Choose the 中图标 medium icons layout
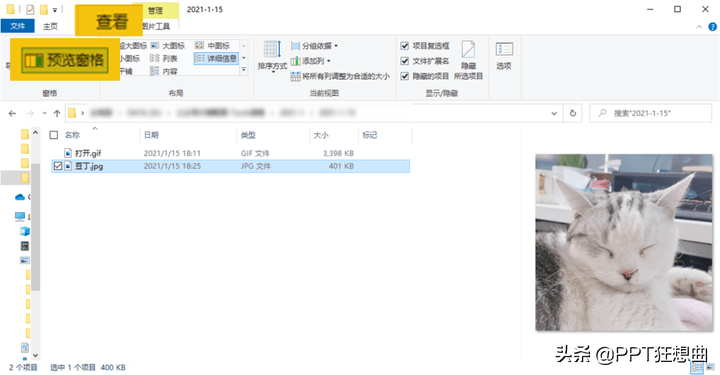The image size is (720, 375). pos(213,45)
